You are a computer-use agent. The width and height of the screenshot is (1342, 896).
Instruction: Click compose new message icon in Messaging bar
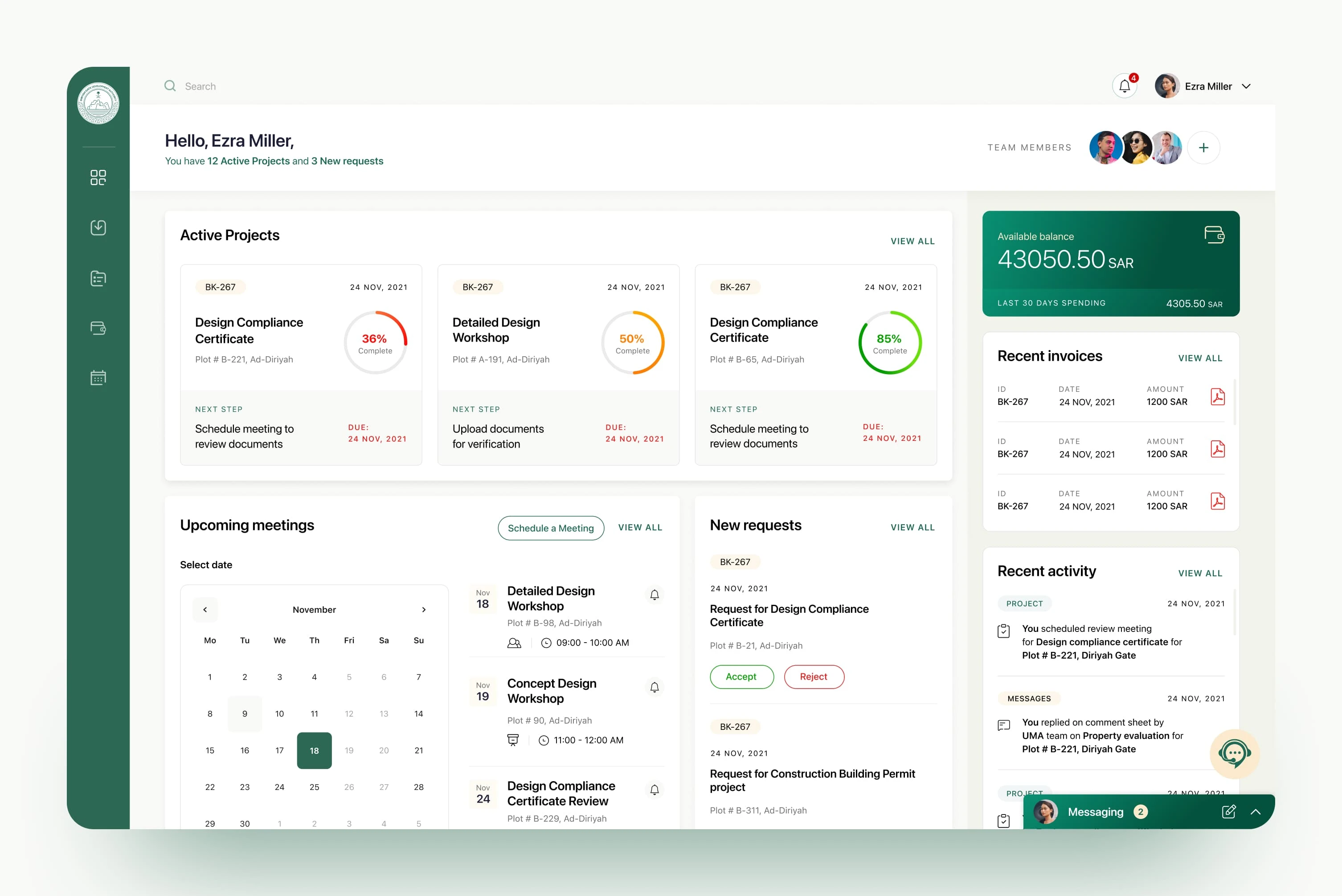1228,811
